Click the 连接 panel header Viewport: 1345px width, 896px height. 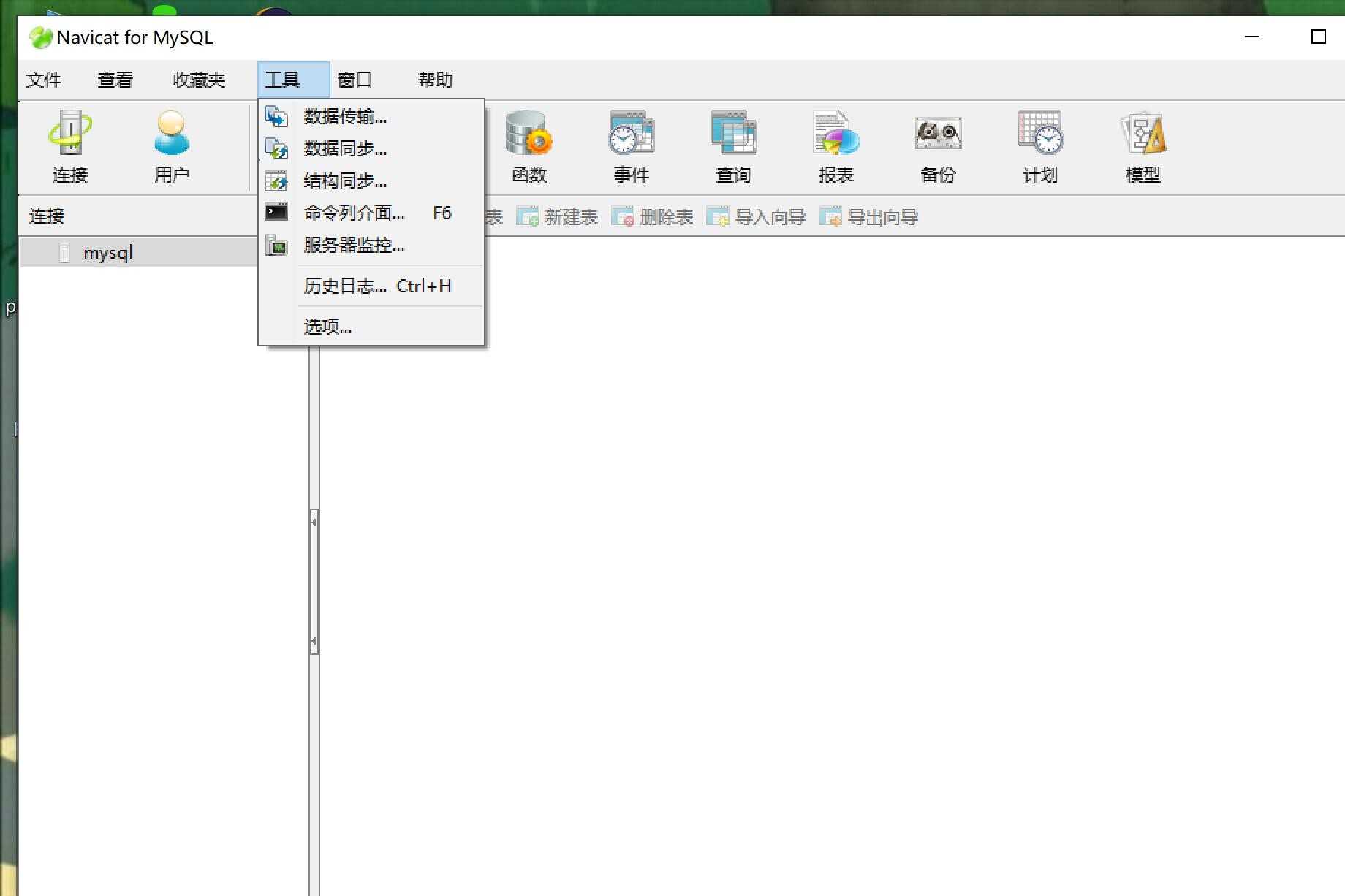pos(47,216)
